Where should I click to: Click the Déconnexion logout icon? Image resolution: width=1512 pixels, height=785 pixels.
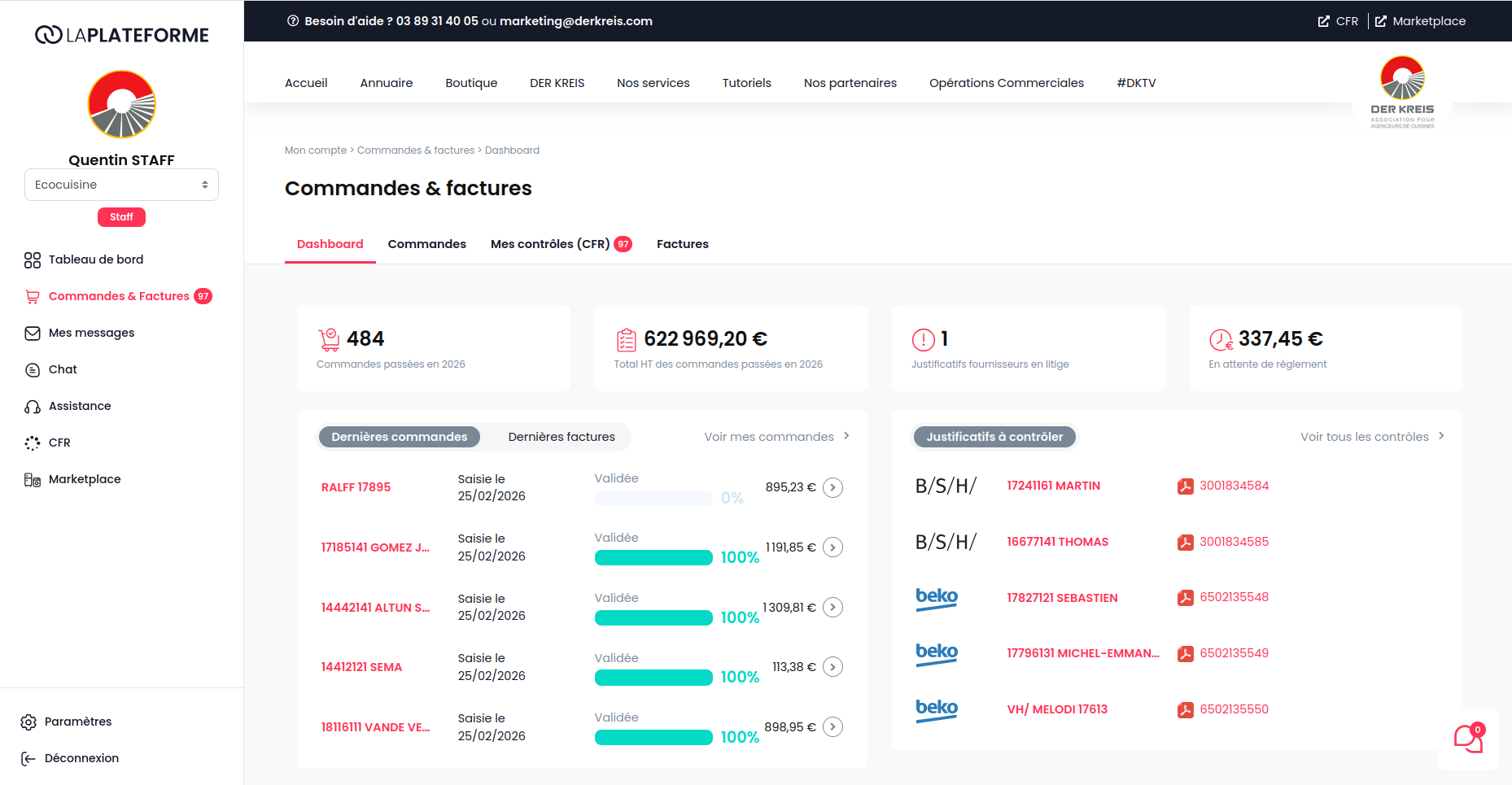pos(28,759)
